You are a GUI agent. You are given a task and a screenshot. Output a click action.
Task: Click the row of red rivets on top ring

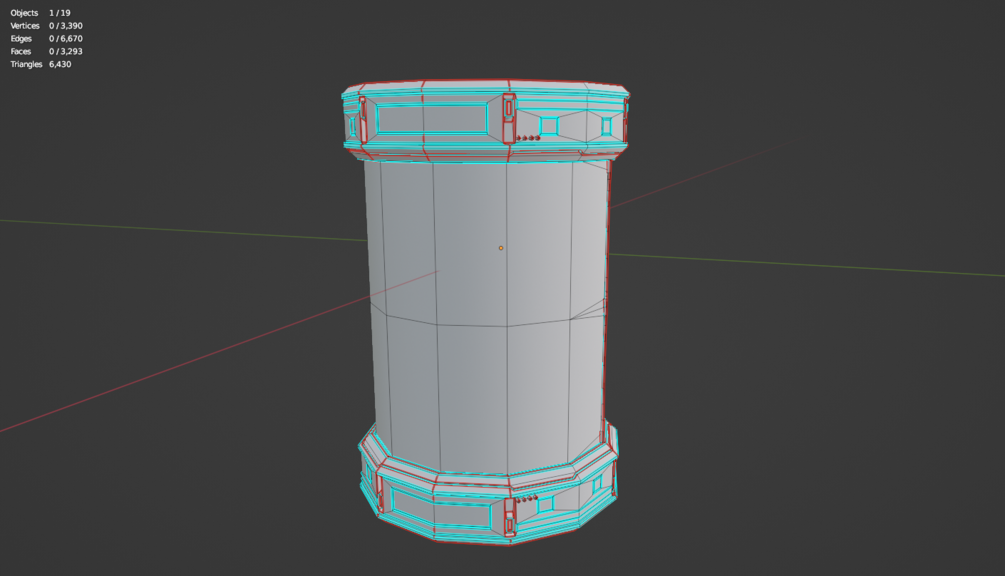click(529, 138)
